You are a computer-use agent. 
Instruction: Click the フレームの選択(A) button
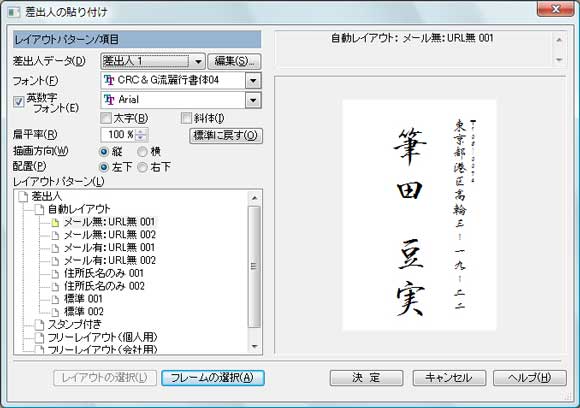[x=213, y=378]
